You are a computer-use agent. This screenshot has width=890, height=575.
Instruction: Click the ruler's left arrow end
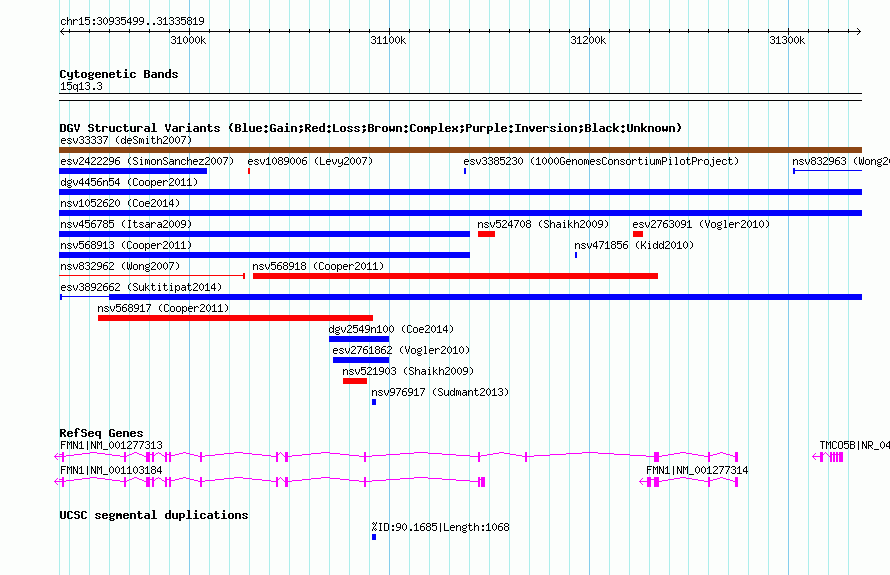(x=62, y=31)
